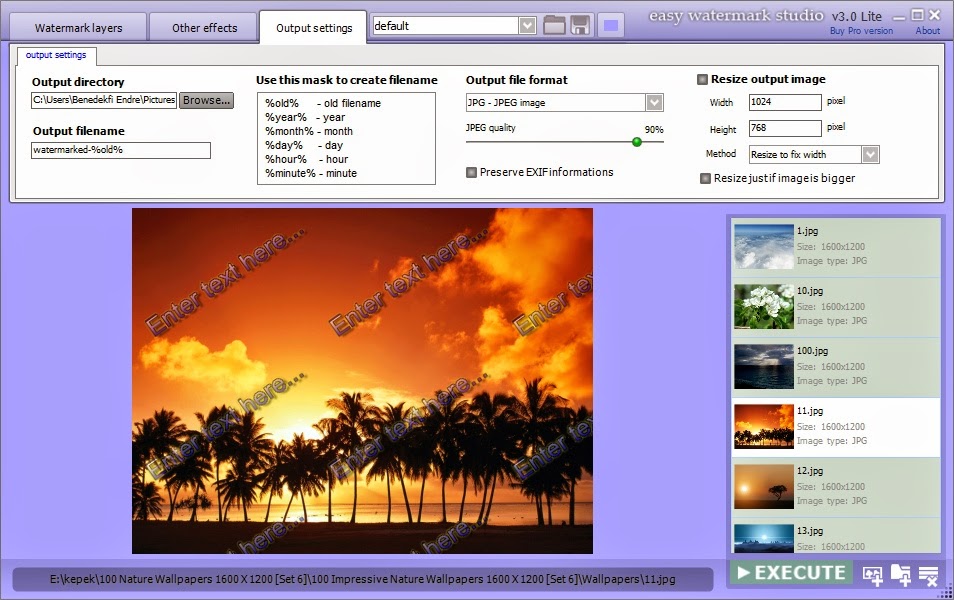The height and width of the screenshot is (600, 954).
Task: Click the Output filename field
Action: pos(120,150)
